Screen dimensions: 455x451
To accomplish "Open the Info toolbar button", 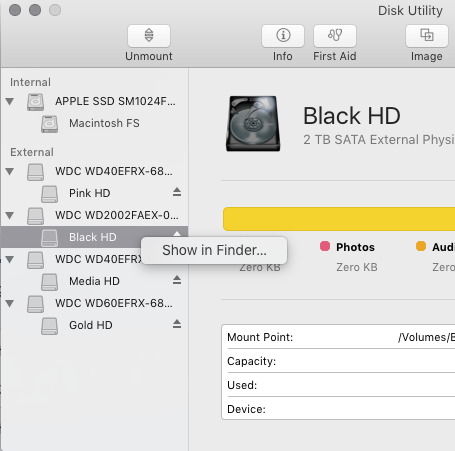I will (x=283, y=36).
